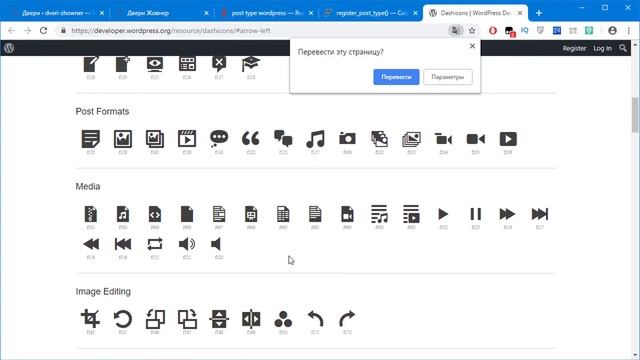Go back to previous page
640x360 pixels.
click(11, 31)
